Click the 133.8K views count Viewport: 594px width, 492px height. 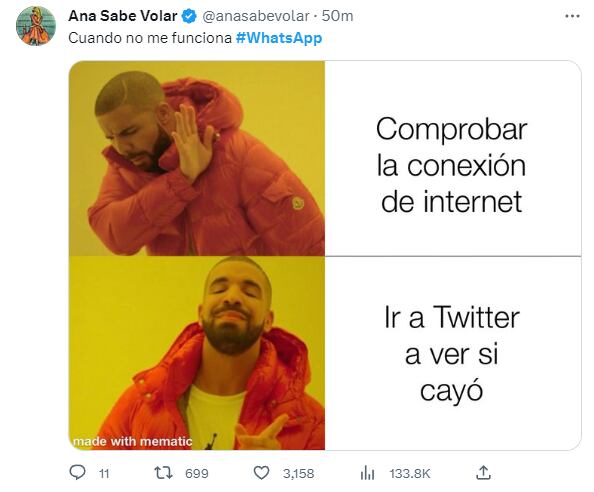[x=410, y=473]
